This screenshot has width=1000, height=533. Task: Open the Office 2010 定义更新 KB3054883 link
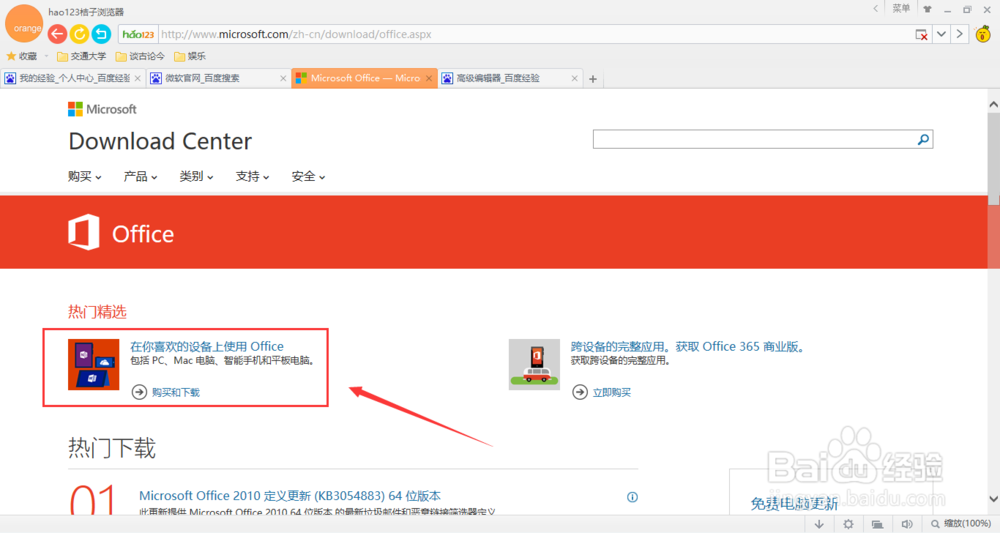290,495
